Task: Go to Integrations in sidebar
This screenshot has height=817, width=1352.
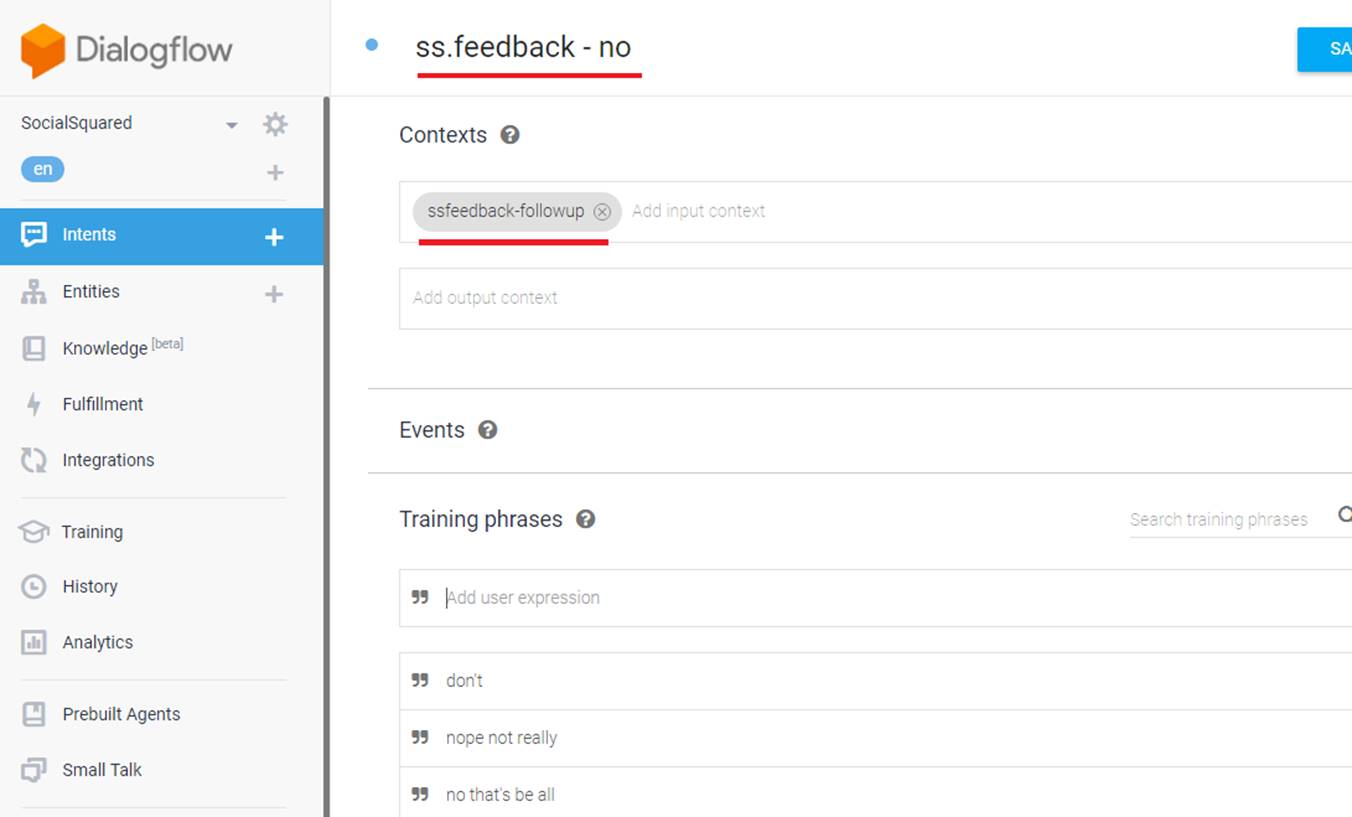Action: click(x=108, y=460)
